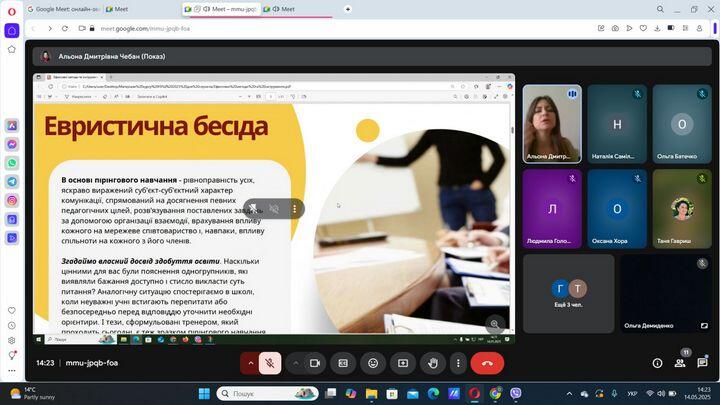Zoom in the shared presentation magnifier icon
The width and height of the screenshot is (720, 405).
point(495,324)
